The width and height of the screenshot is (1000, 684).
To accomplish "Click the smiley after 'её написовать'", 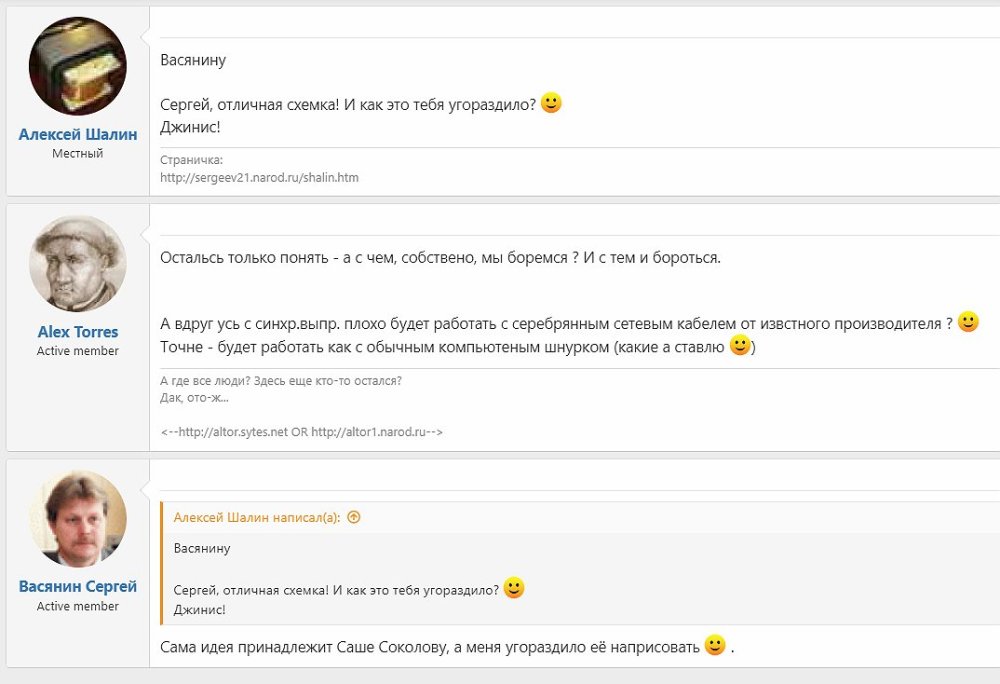I will [714, 645].
